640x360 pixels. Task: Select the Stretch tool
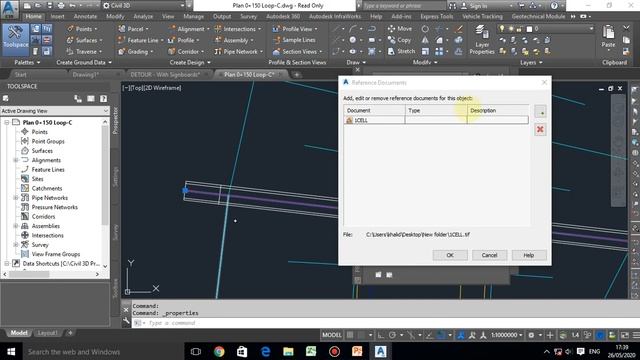click(x=401, y=51)
